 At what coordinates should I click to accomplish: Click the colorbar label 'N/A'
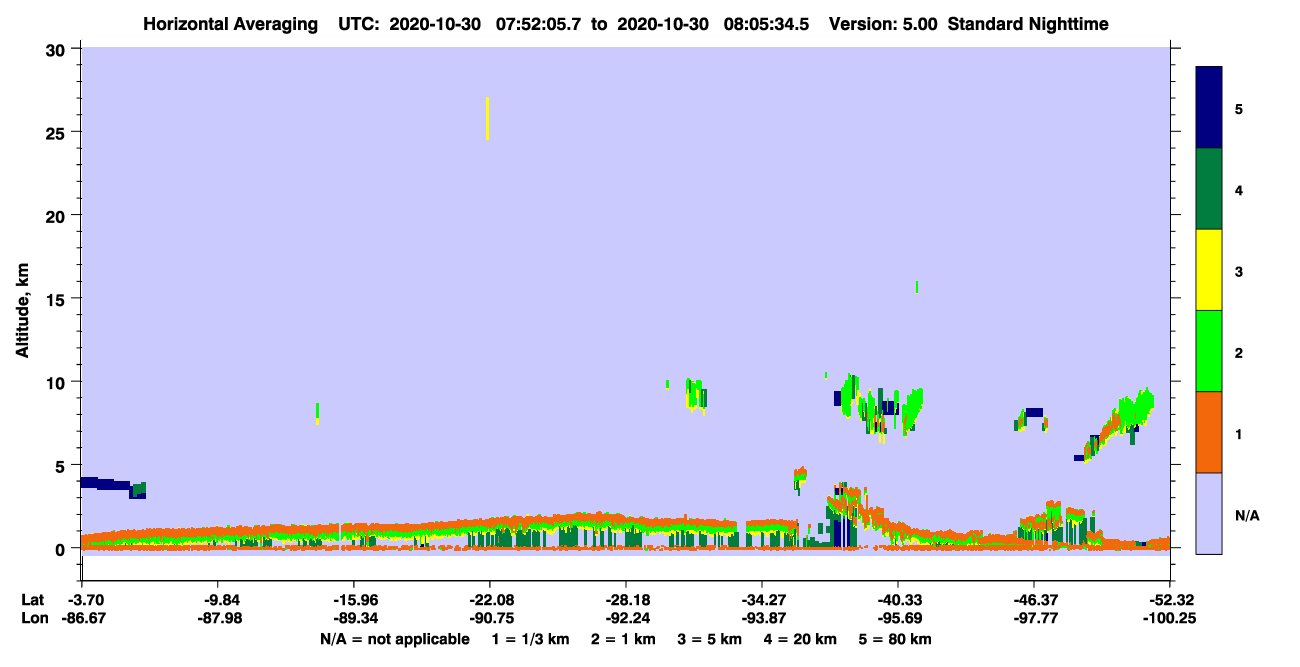(1246, 515)
